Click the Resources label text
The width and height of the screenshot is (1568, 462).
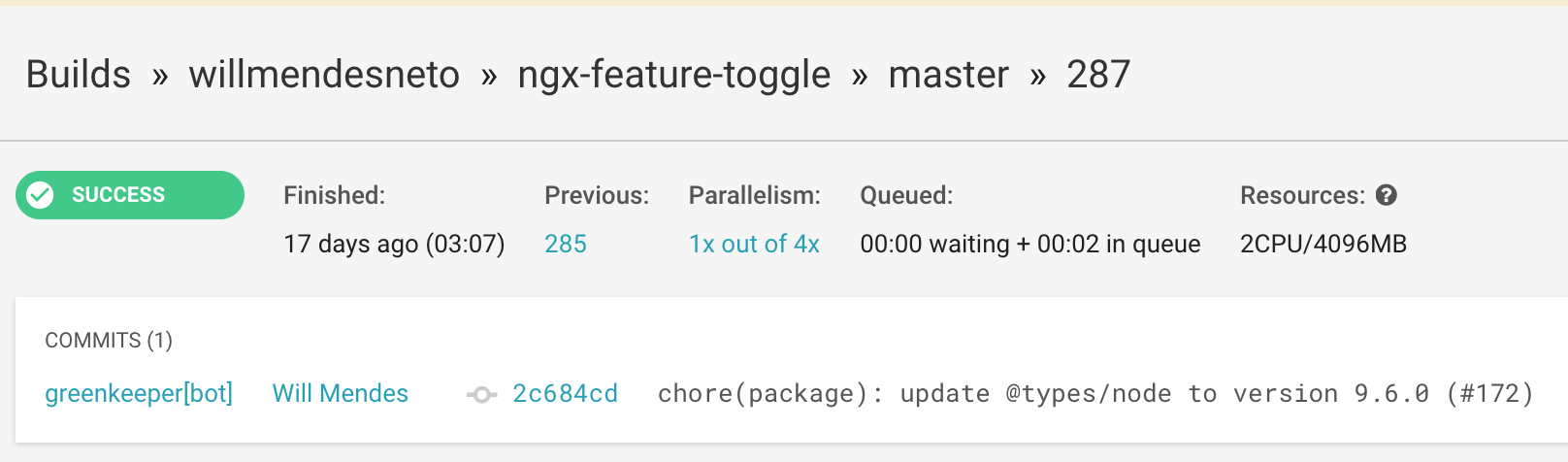(1302, 195)
